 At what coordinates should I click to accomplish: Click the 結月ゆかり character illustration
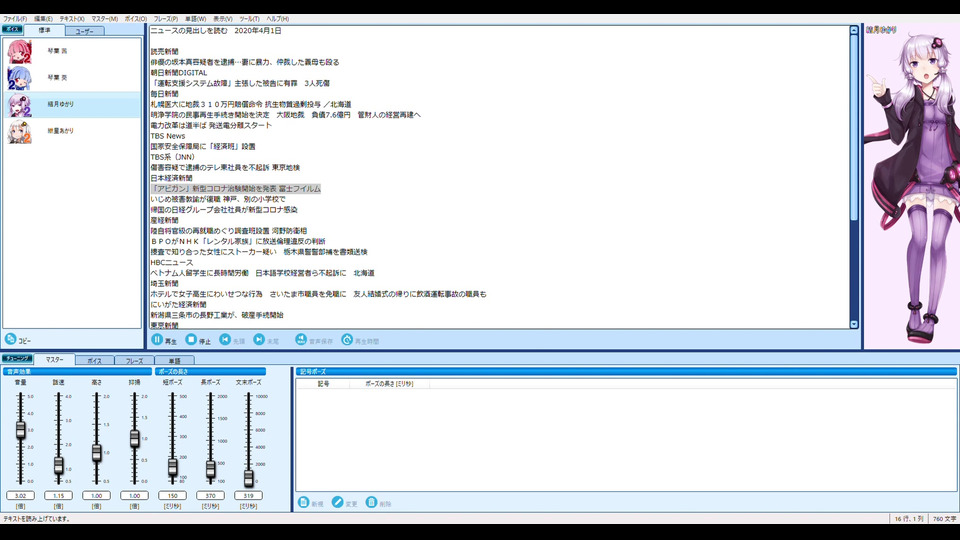point(912,187)
